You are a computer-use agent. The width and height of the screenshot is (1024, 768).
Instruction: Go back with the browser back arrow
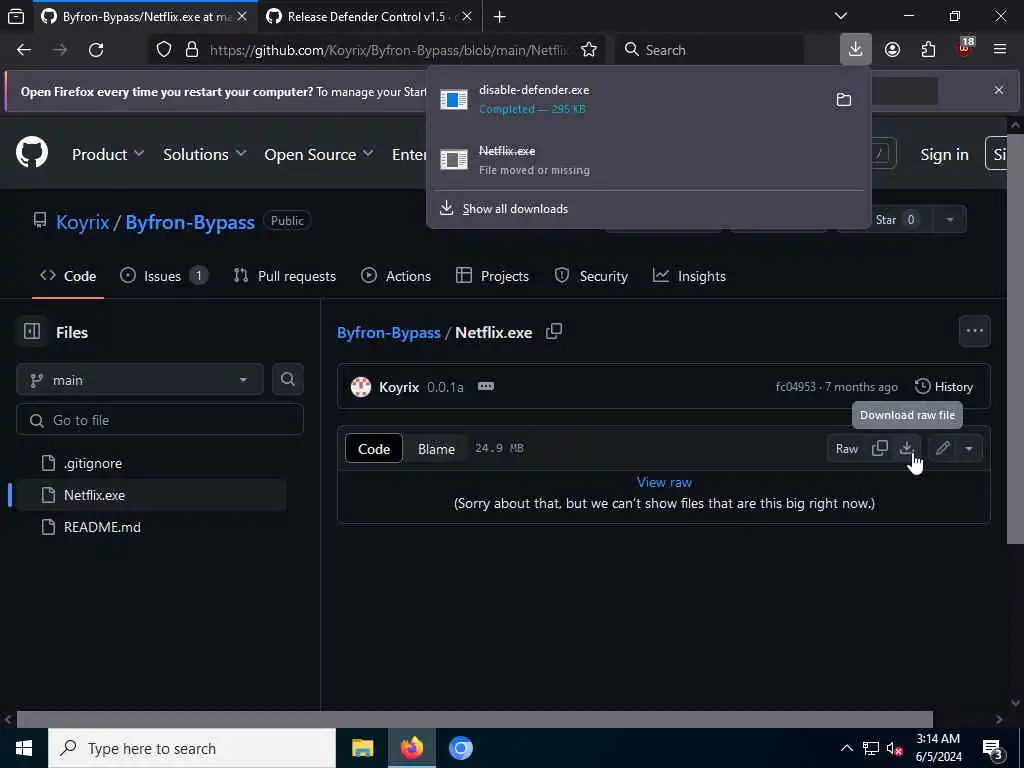[x=24, y=50]
